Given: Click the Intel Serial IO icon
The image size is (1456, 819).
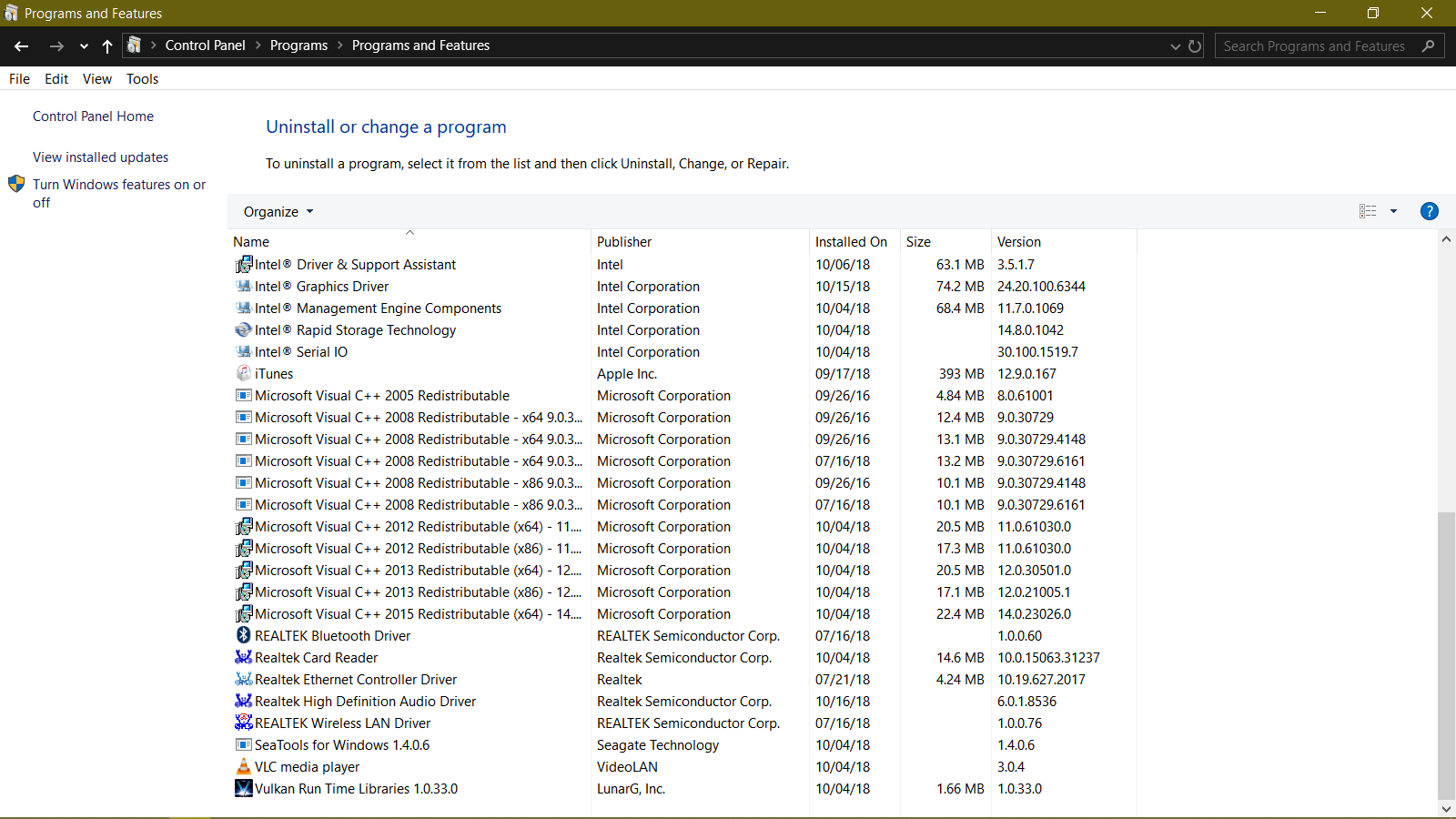Looking at the screenshot, I should coord(244,352).
